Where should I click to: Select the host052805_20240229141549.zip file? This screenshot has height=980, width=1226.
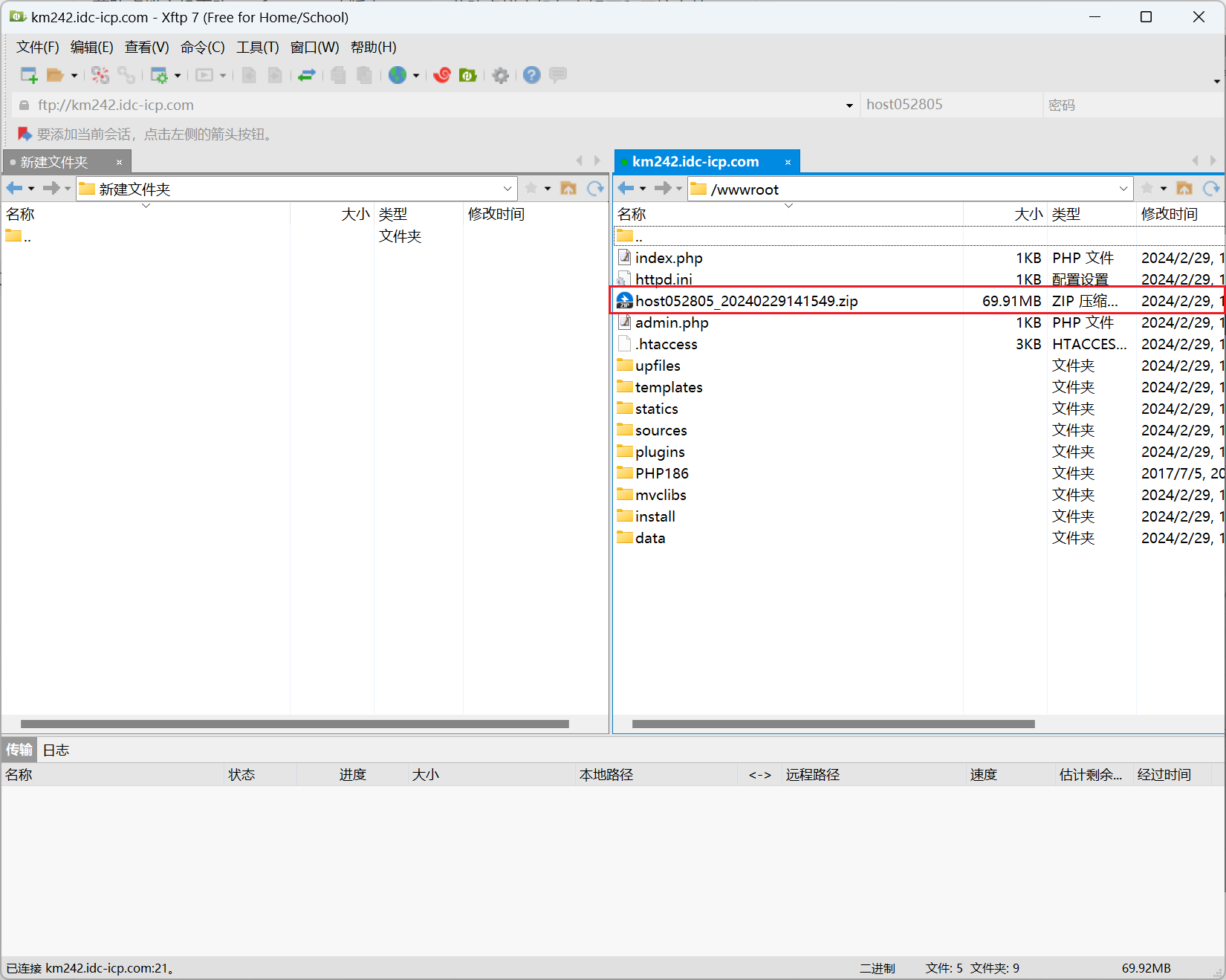coord(746,301)
